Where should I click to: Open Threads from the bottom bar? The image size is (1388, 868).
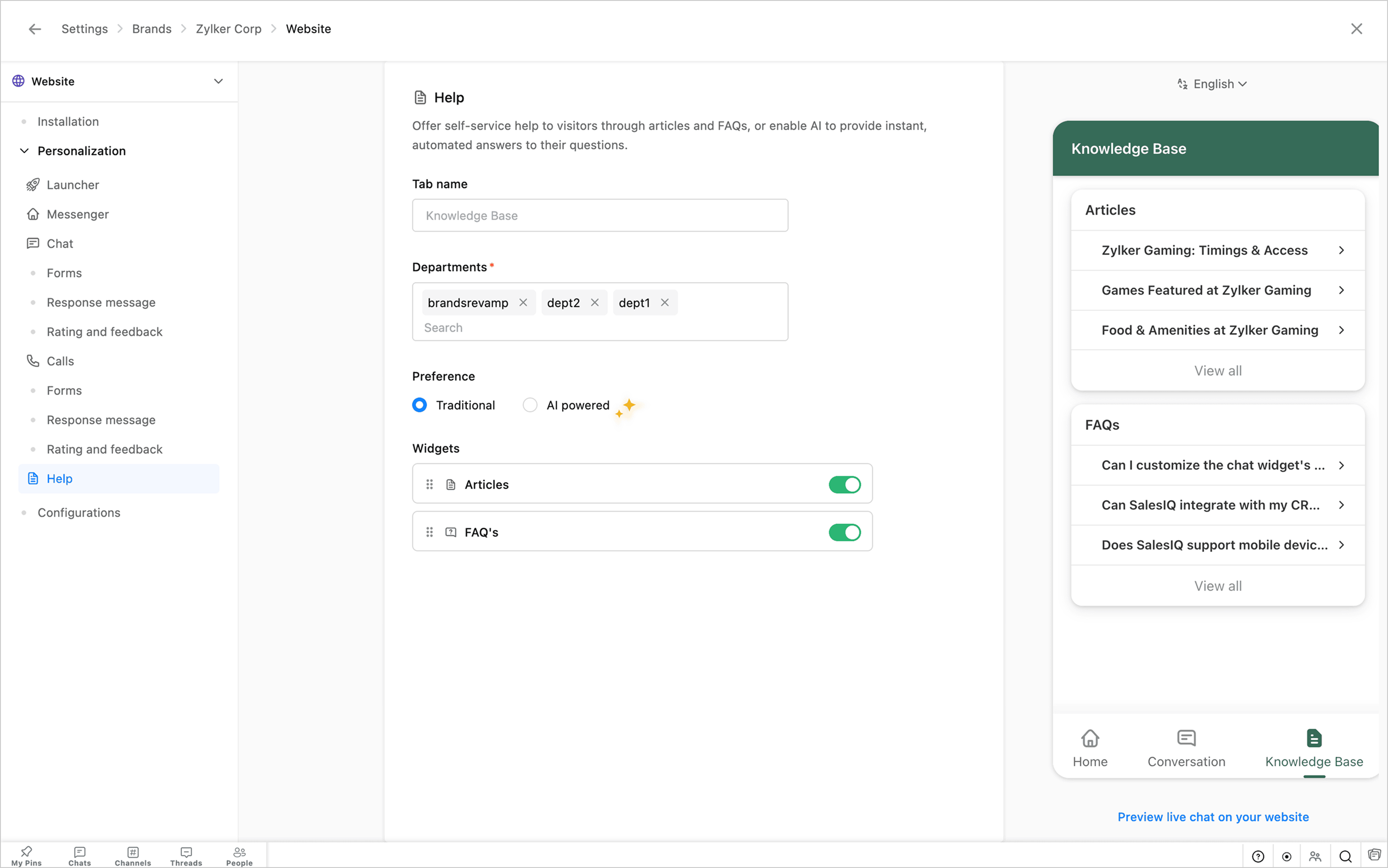(x=186, y=856)
